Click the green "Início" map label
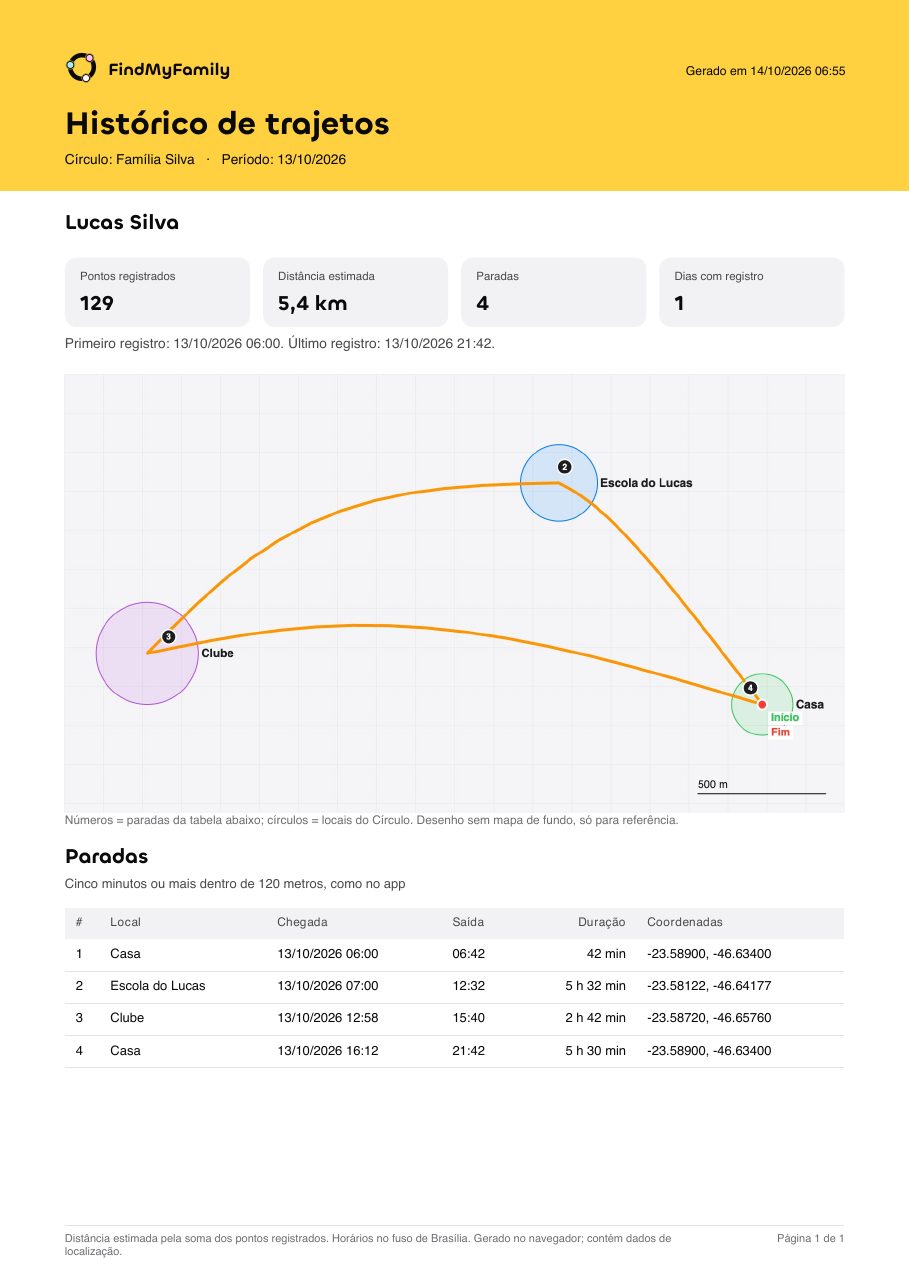Viewport: 910px width, 1287px height. [x=785, y=718]
